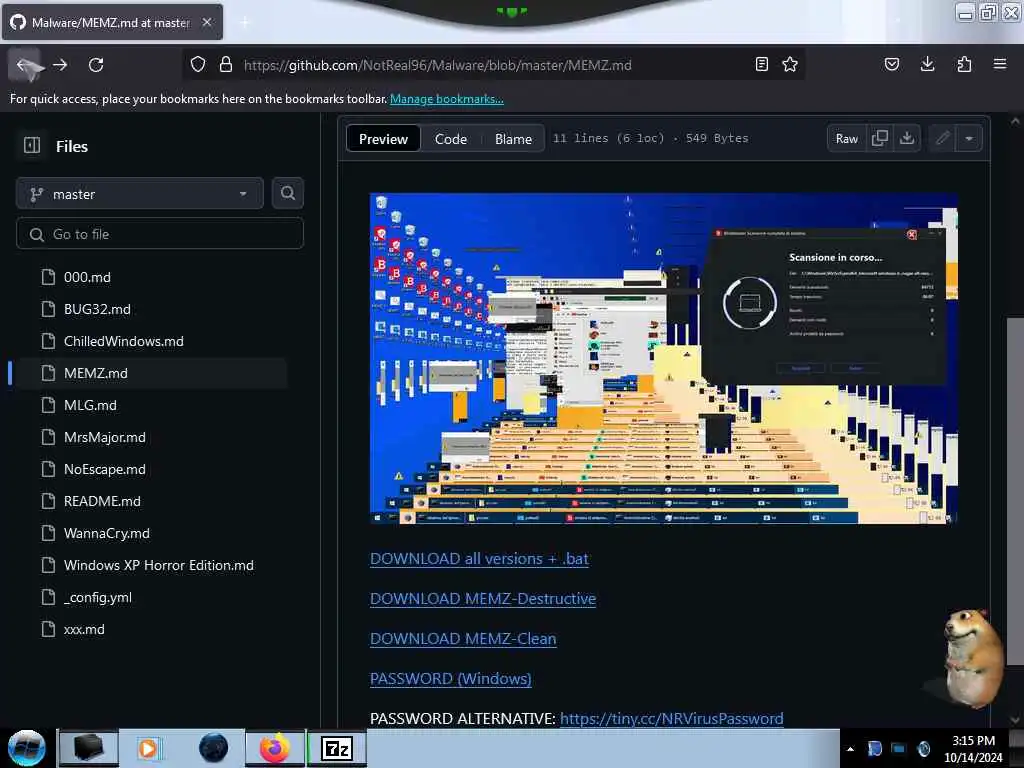Open the Firefox taskbar icon
The image size is (1024, 768).
pyautogui.click(x=274, y=748)
